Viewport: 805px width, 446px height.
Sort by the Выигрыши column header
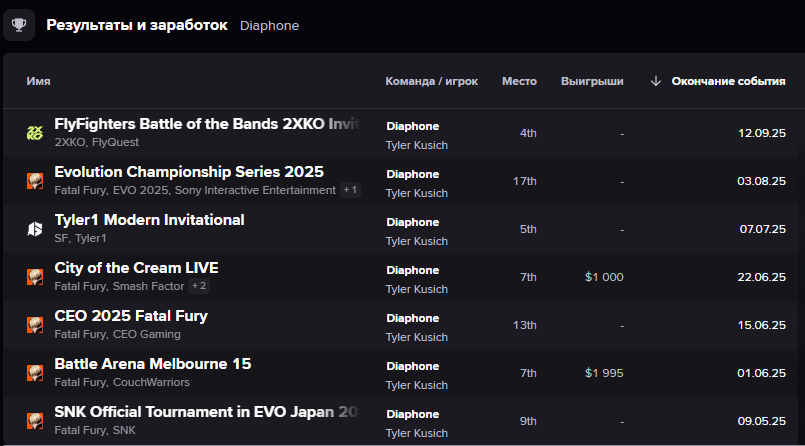(592, 81)
